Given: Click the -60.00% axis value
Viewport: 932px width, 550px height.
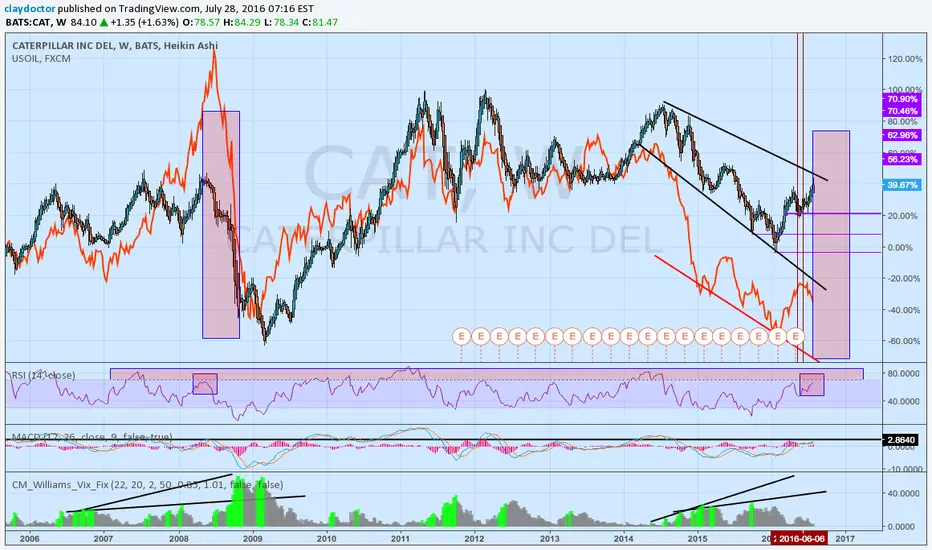Looking at the screenshot, I should pos(903,341).
